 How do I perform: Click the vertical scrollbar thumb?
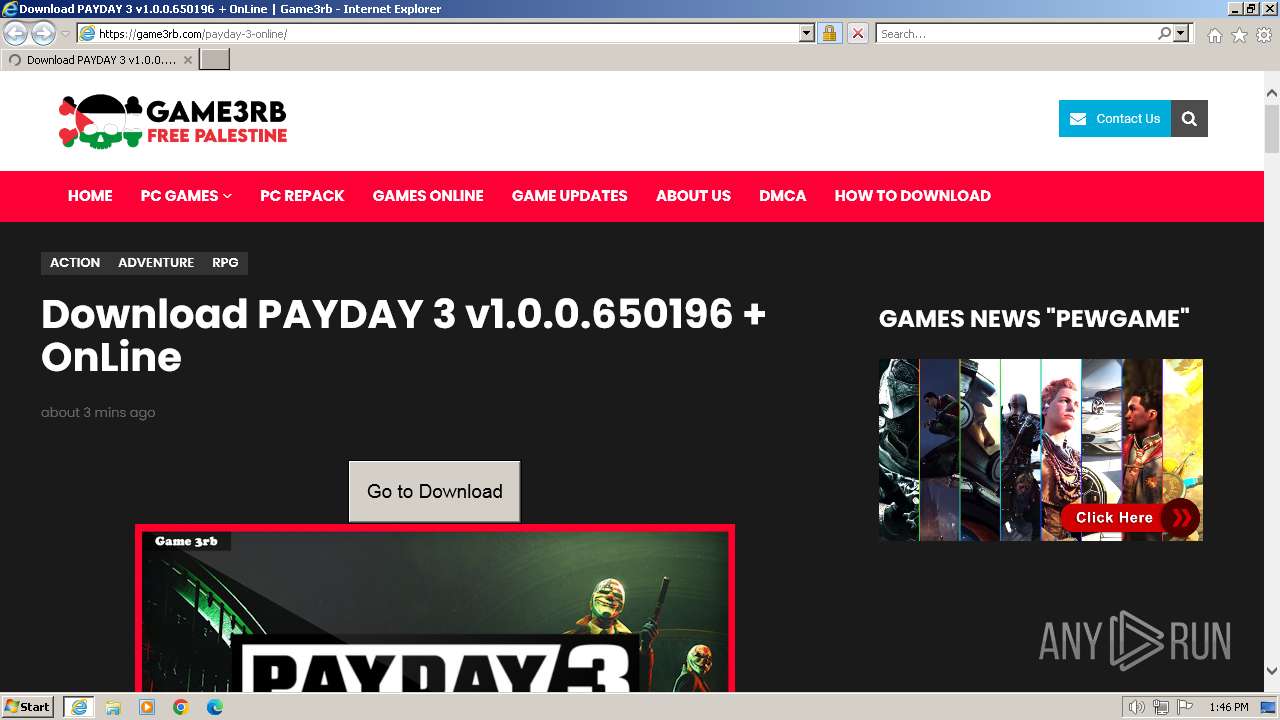point(1272,128)
